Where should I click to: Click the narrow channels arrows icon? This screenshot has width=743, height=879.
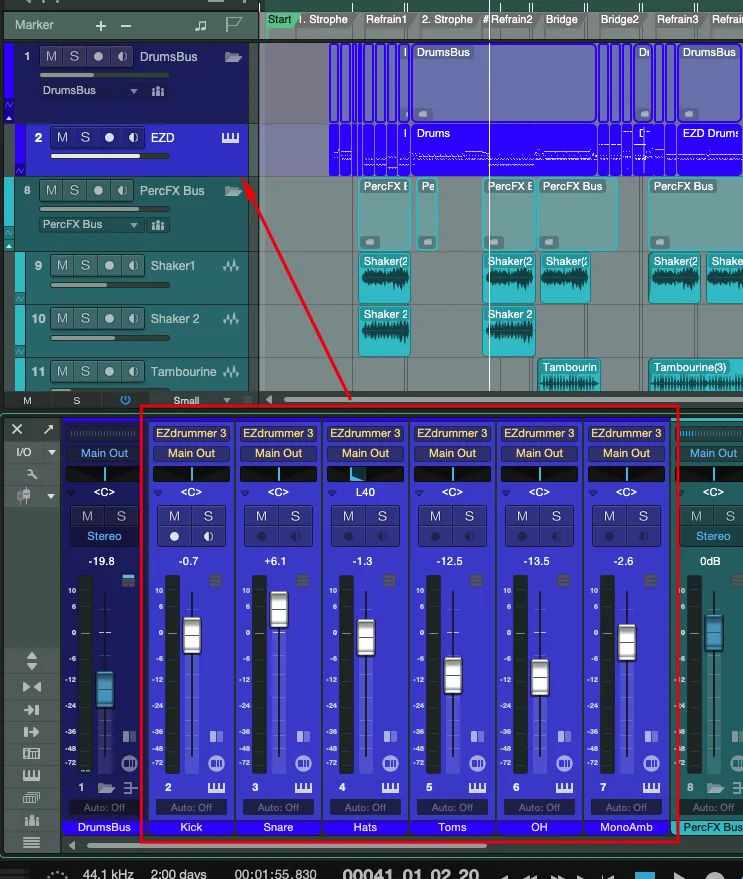point(31,687)
